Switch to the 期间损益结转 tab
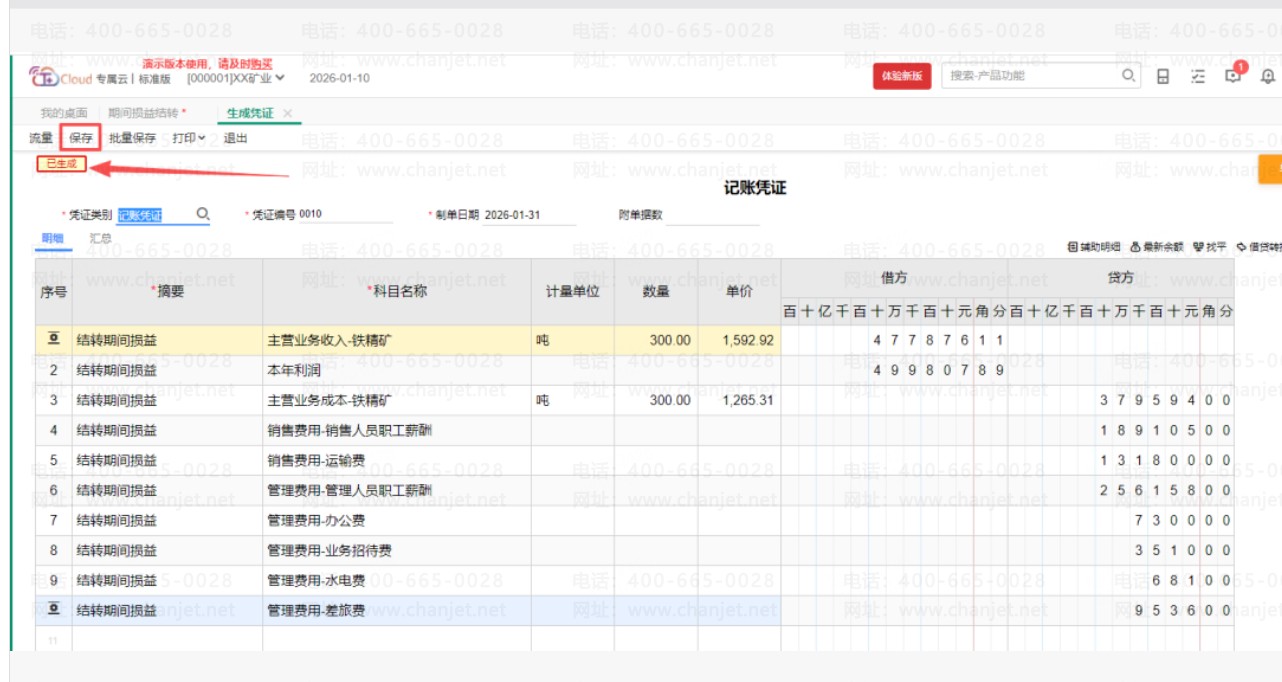The image size is (1282, 682). 147,113
